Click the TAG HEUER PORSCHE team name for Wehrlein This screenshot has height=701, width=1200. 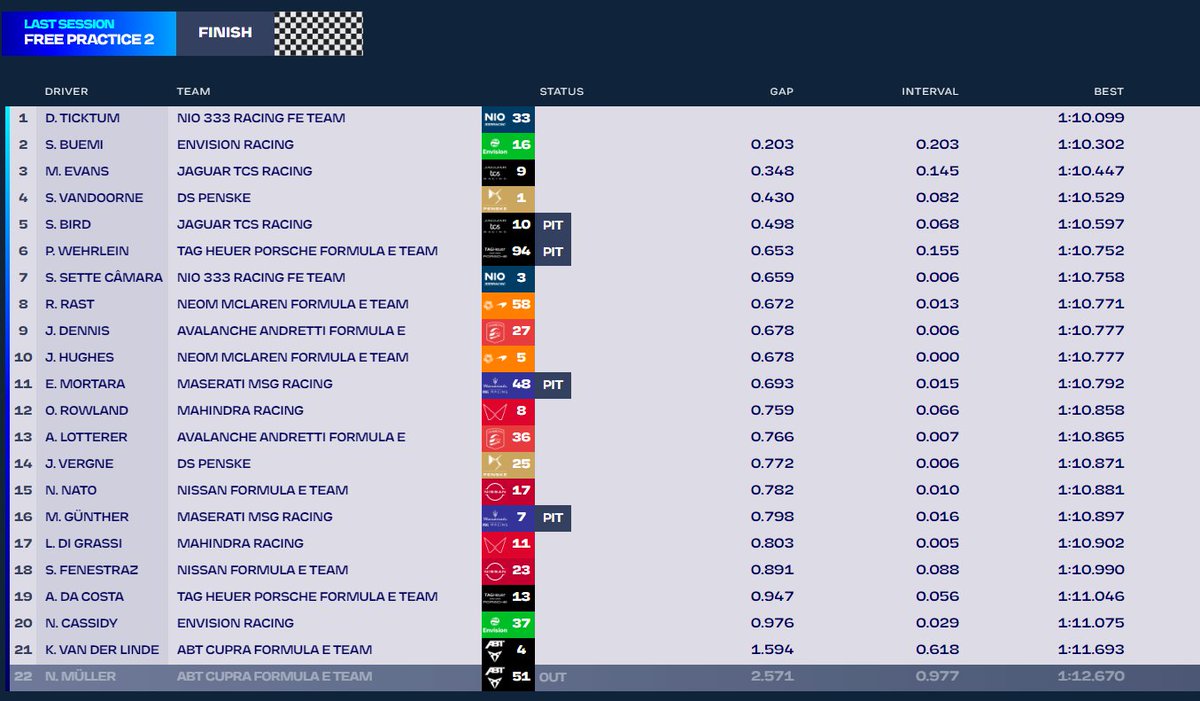pos(307,251)
